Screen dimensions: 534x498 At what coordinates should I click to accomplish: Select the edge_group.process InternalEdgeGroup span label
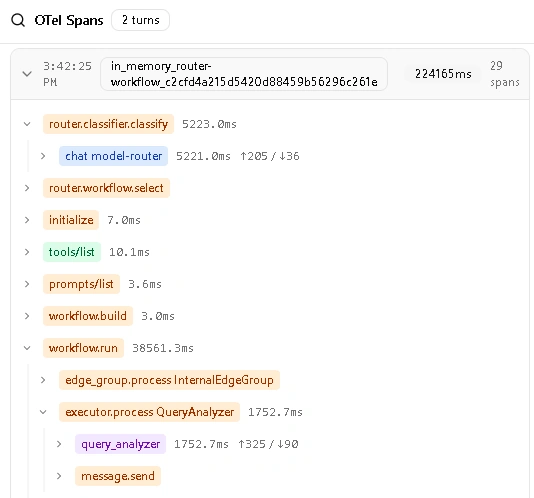[169, 380]
